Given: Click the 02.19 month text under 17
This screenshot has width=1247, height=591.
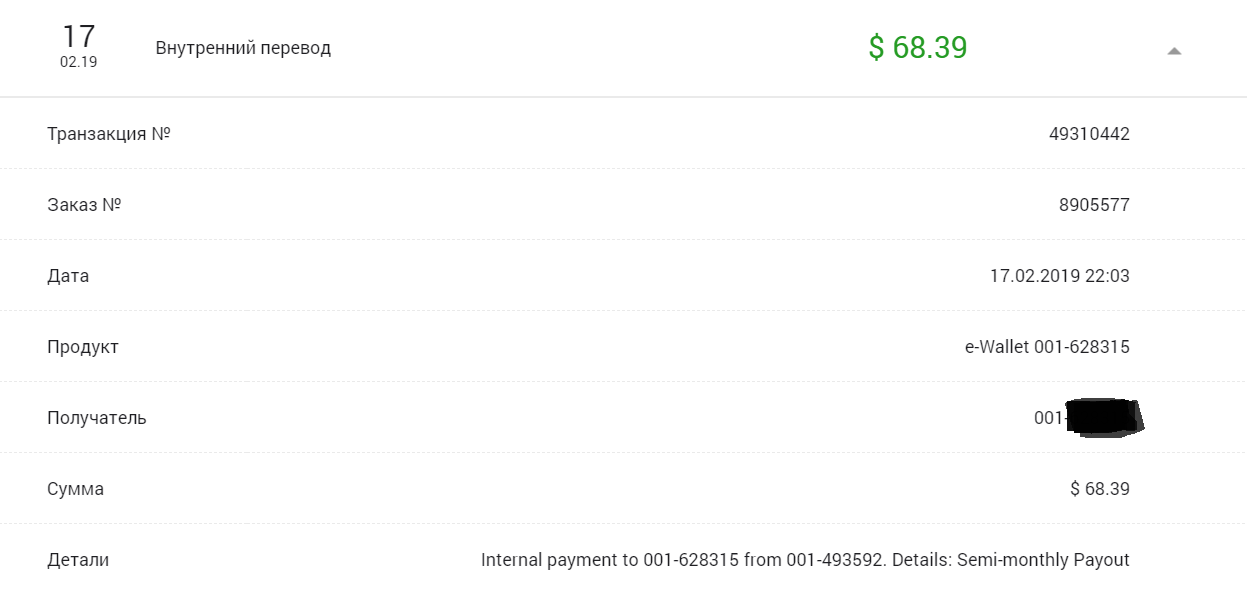Looking at the screenshot, I should pyautogui.click(x=78, y=63).
